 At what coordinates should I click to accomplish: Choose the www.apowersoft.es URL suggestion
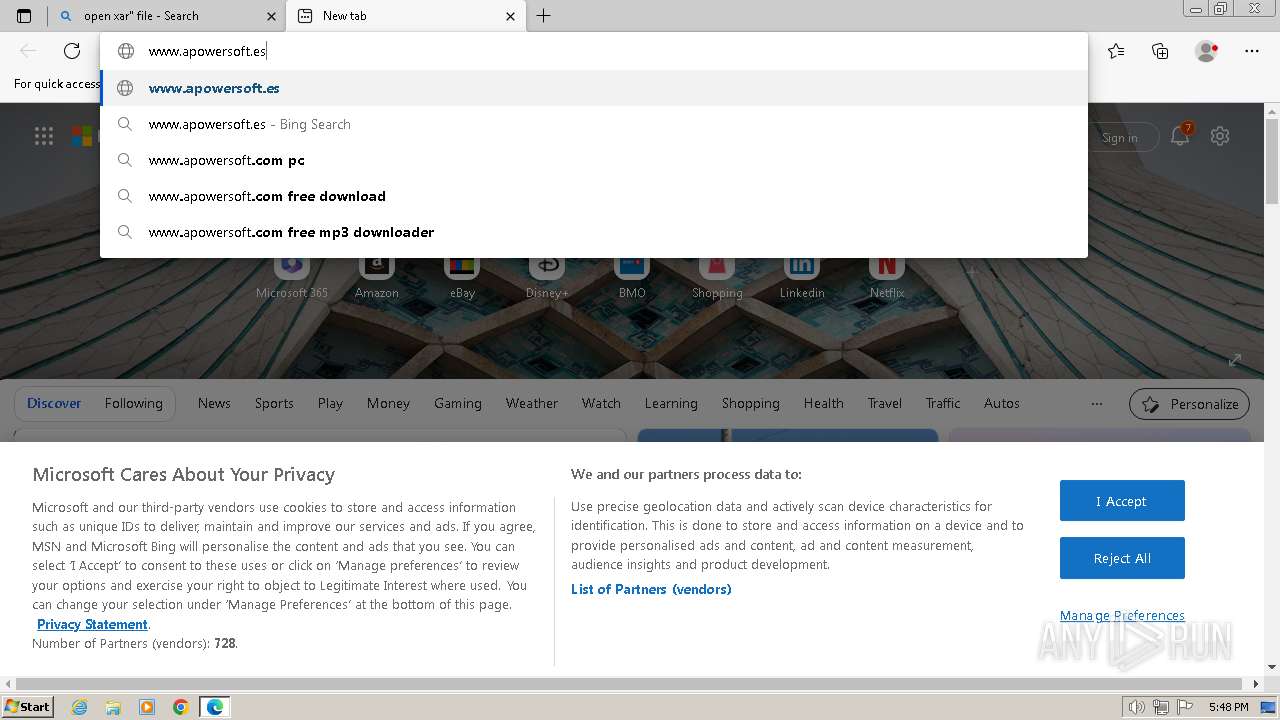click(x=593, y=88)
